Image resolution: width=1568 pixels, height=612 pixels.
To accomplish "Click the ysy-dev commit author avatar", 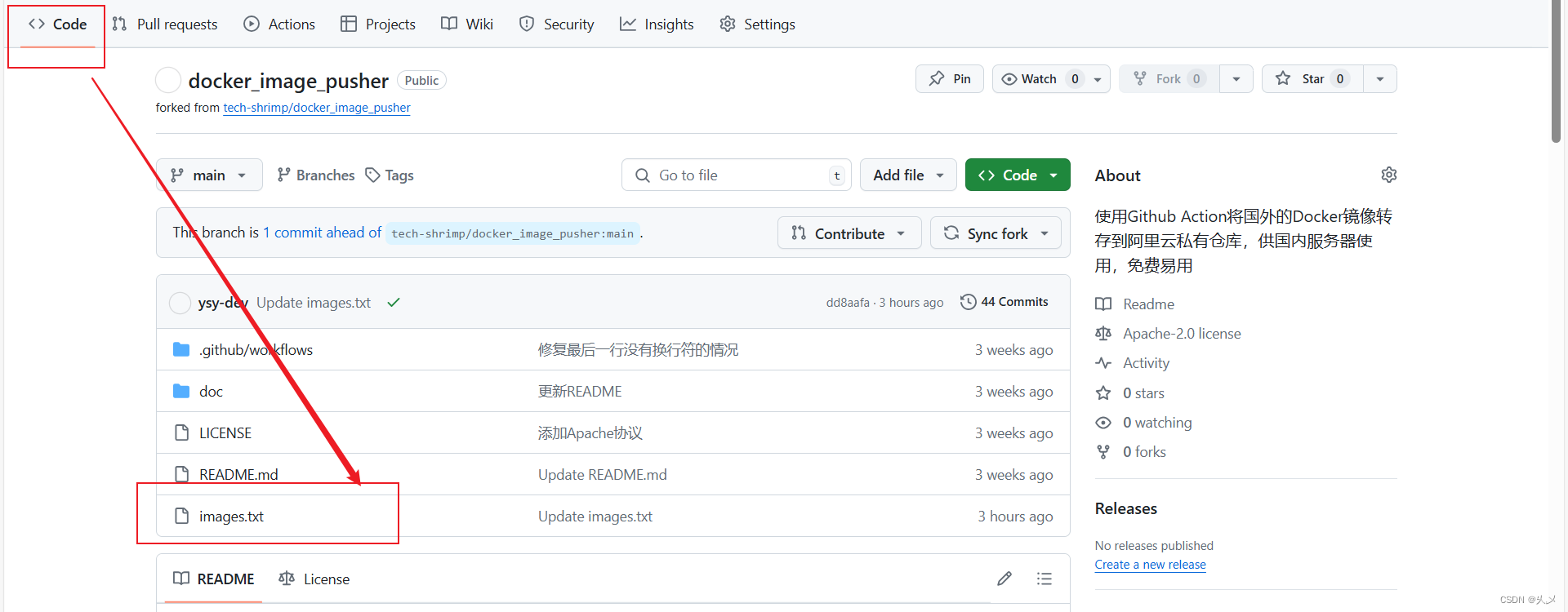I will pyautogui.click(x=180, y=303).
